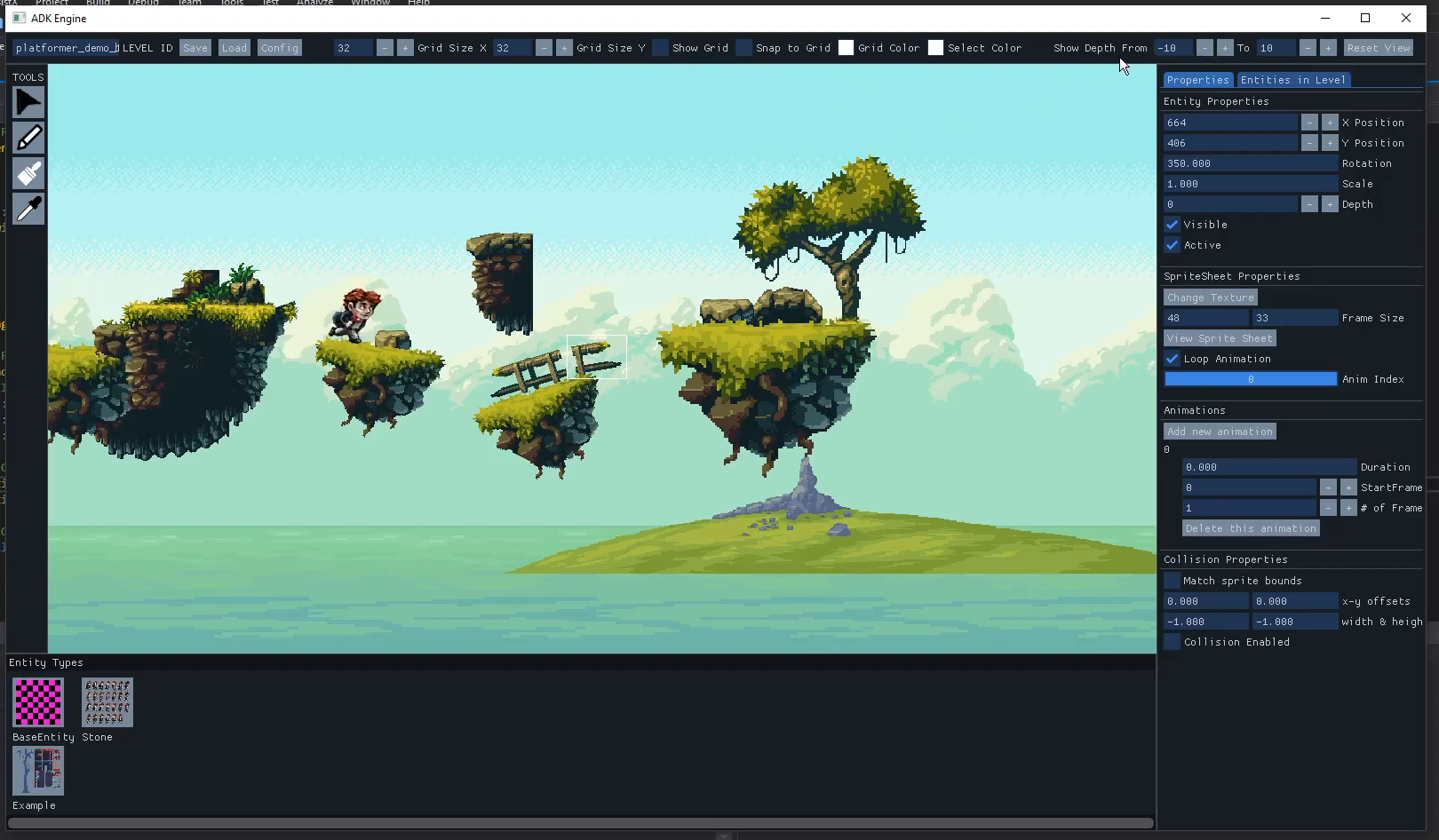This screenshot has height=840, width=1439.
Task: Increment the X Position value
Action: [x=1330, y=123]
